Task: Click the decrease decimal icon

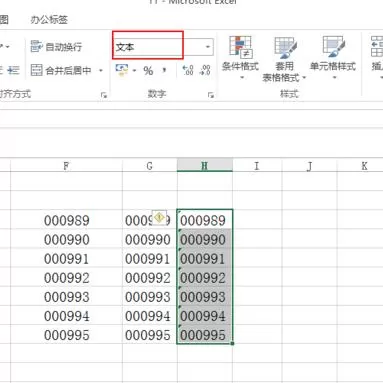Action: click(205, 70)
